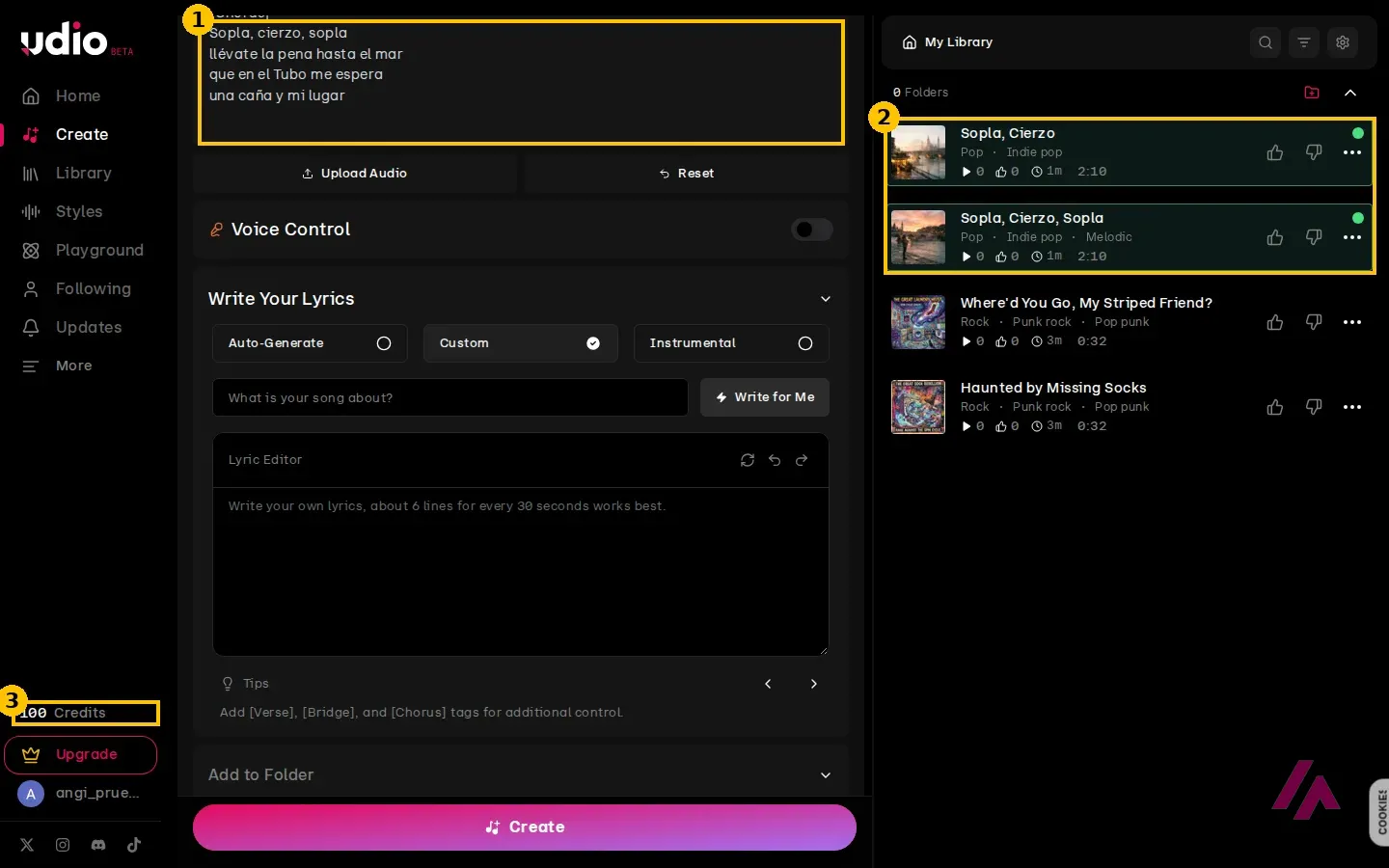Image resolution: width=1389 pixels, height=868 pixels.
Task: Open options for Sopla, Cierzo, Sopla
Action: click(x=1352, y=237)
